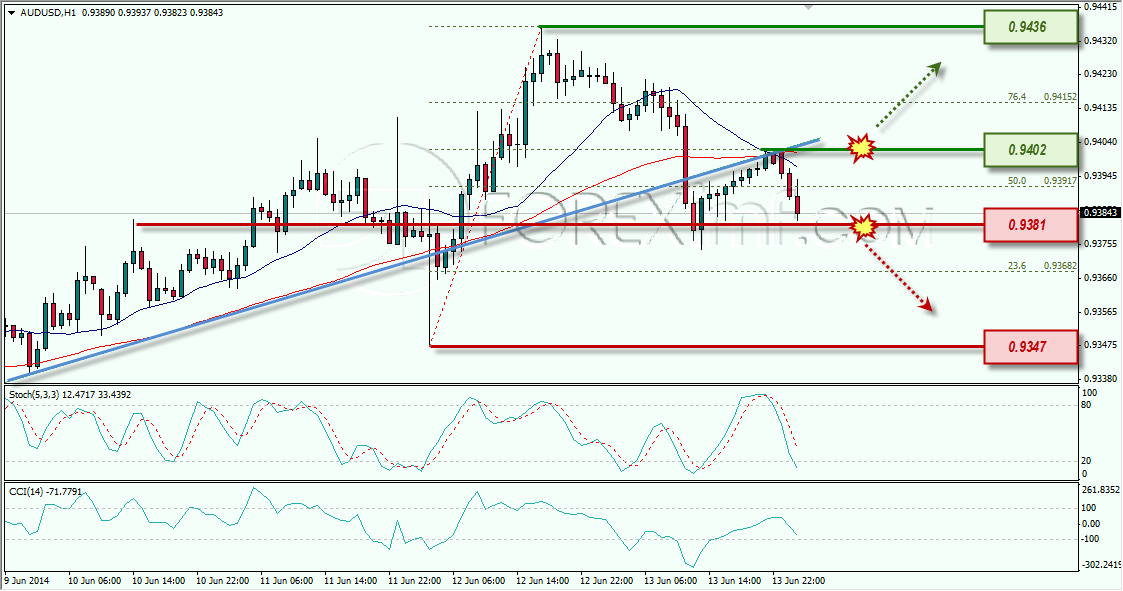
Task: Click the lower breakdown starburst icon
Action: click(865, 227)
